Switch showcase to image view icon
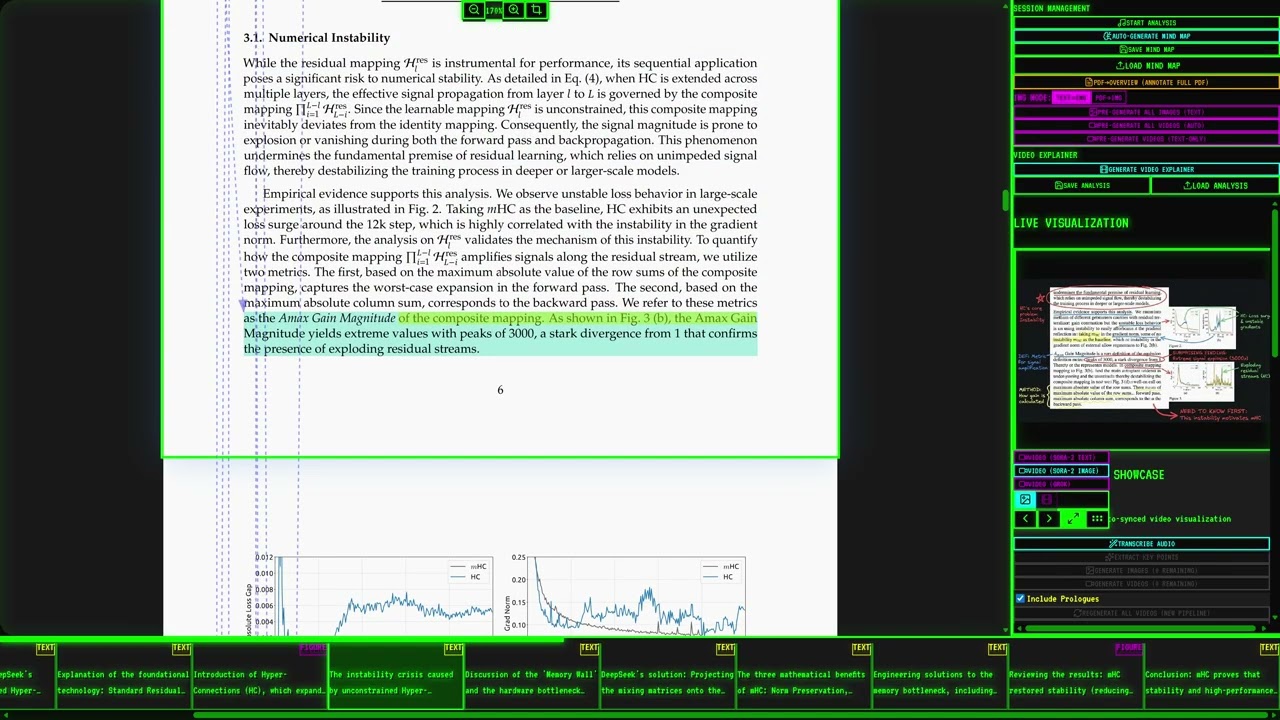 1025,500
